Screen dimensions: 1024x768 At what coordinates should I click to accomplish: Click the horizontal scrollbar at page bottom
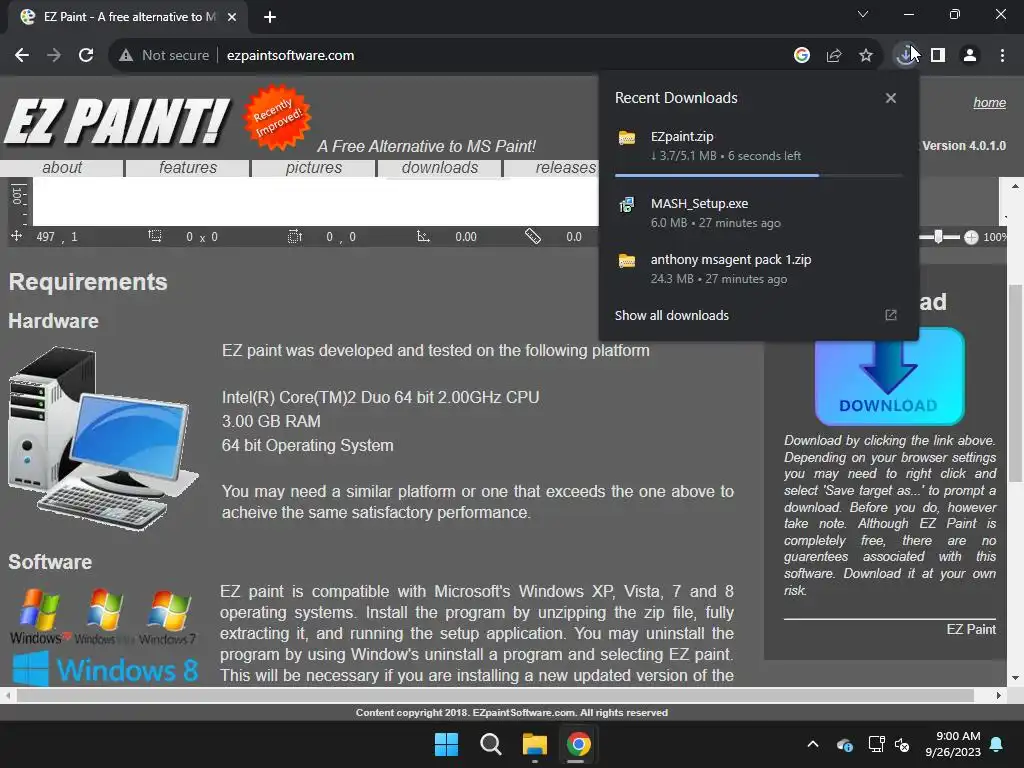coord(495,696)
